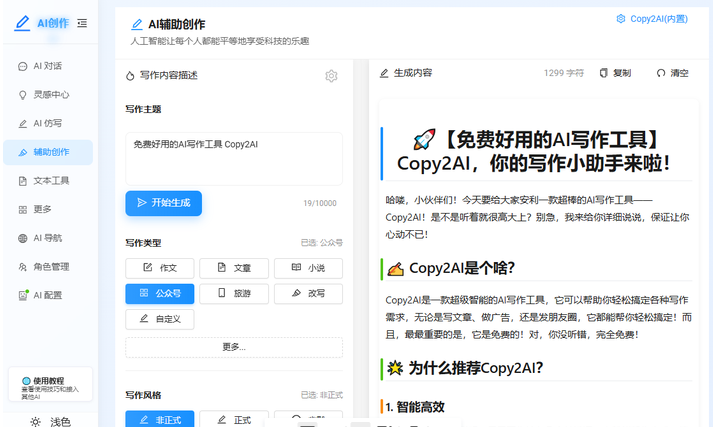Click the 已选: 公众号 label
The height and width of the screenshot is (427, 713).
point(321,243)
